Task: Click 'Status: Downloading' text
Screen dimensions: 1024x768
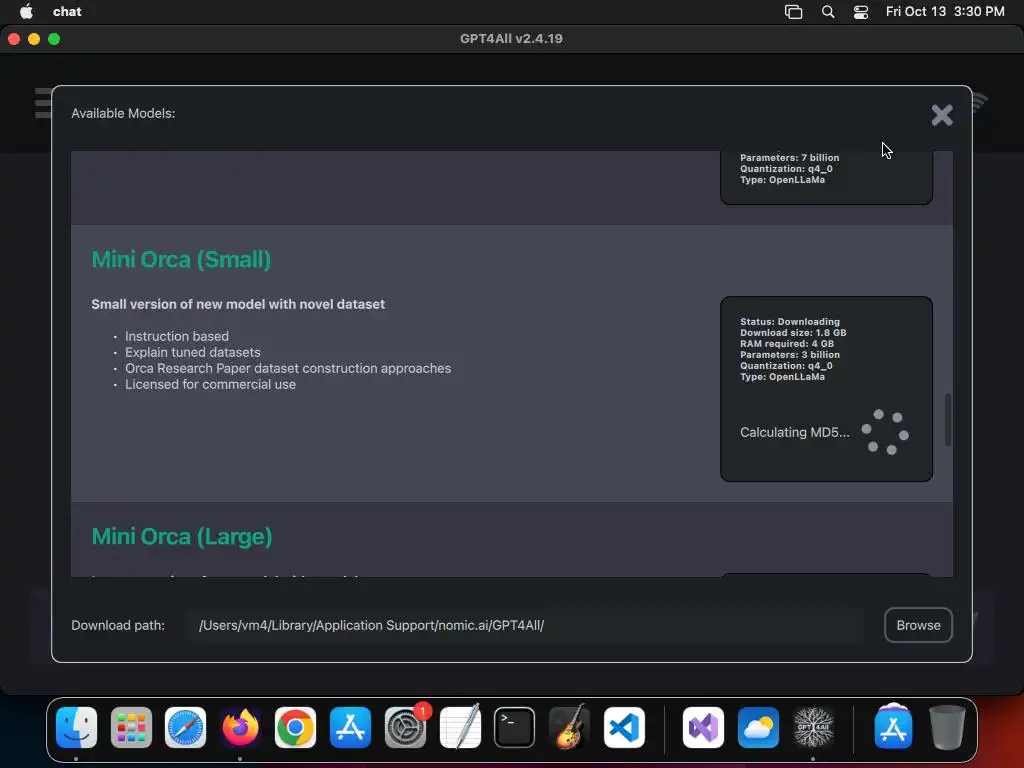Action: 790,321
